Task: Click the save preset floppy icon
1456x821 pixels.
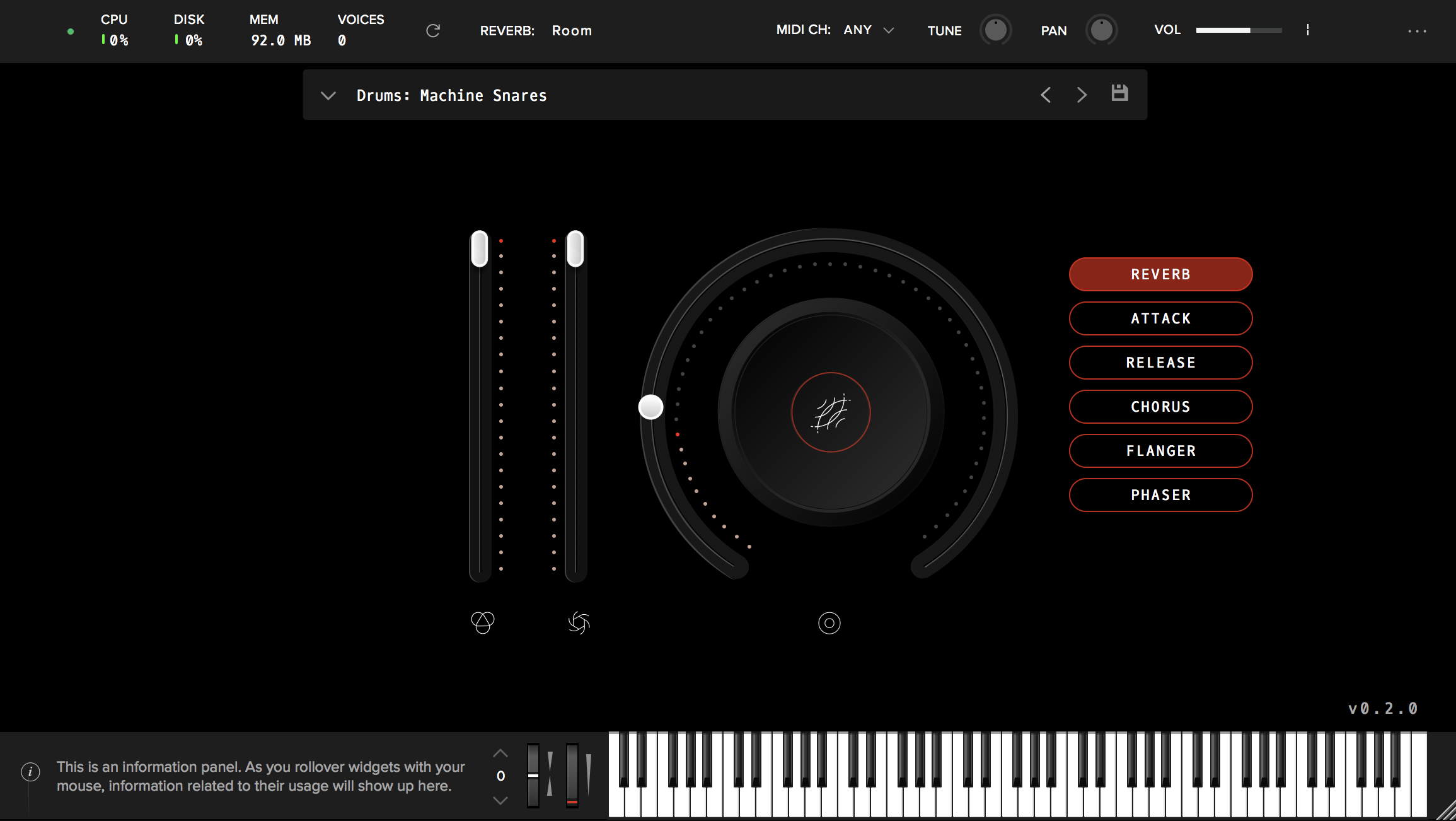Action: coord(1119,93)
